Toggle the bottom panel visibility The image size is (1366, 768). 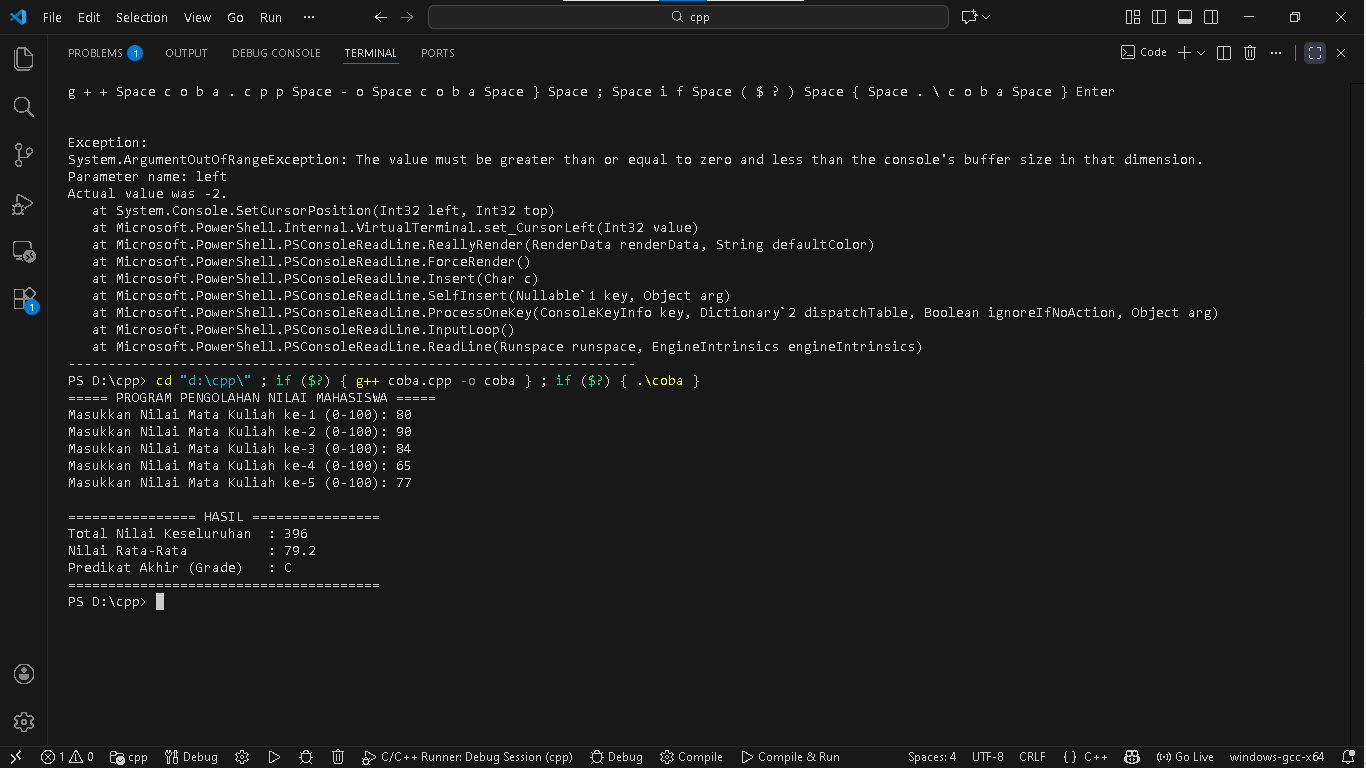coord(1185,17)
